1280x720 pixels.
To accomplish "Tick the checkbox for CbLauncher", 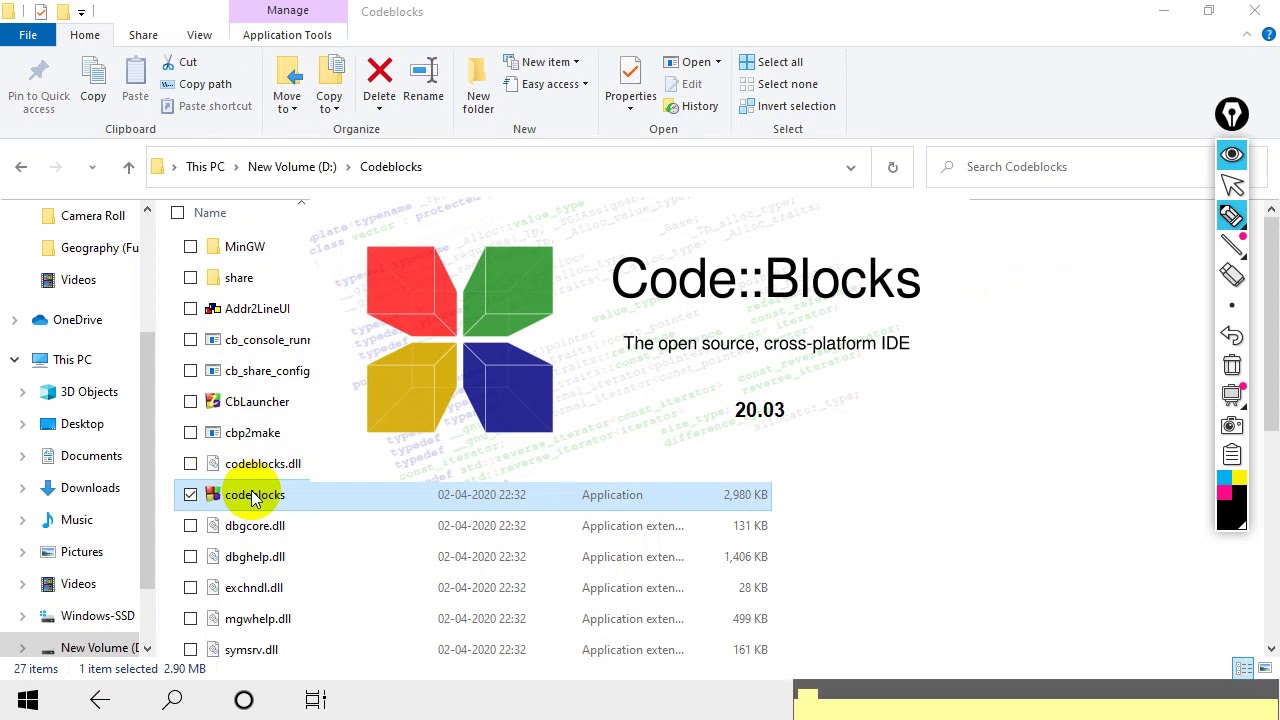I will tap(190, 402).
